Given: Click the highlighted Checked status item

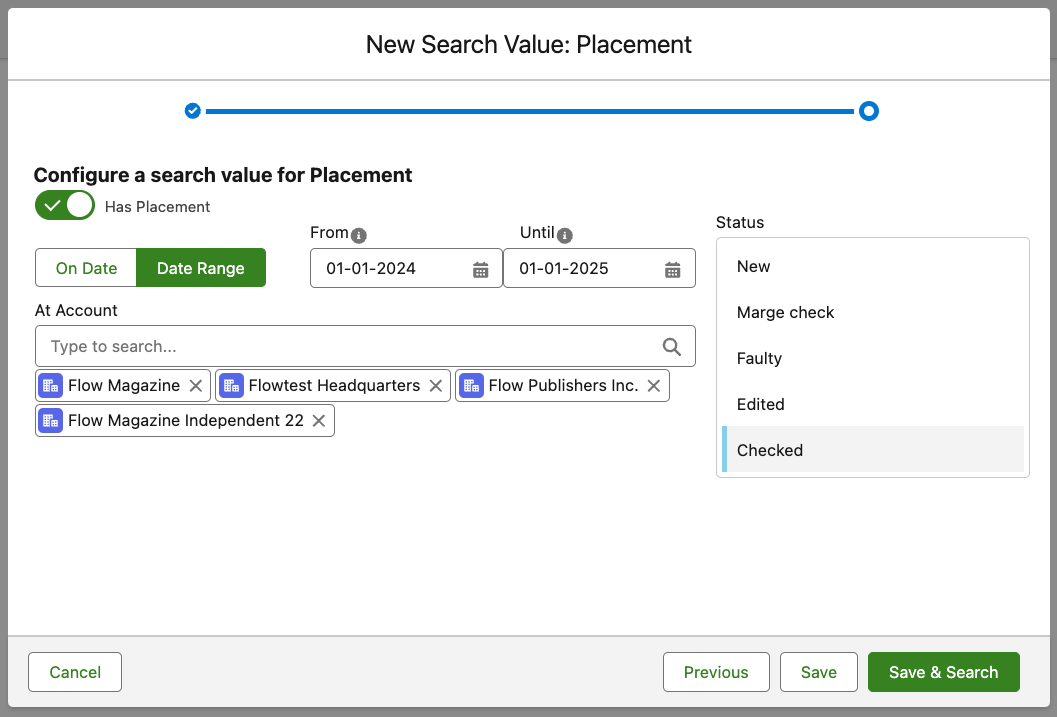Looking at the screenshot, I should (770, 450).
